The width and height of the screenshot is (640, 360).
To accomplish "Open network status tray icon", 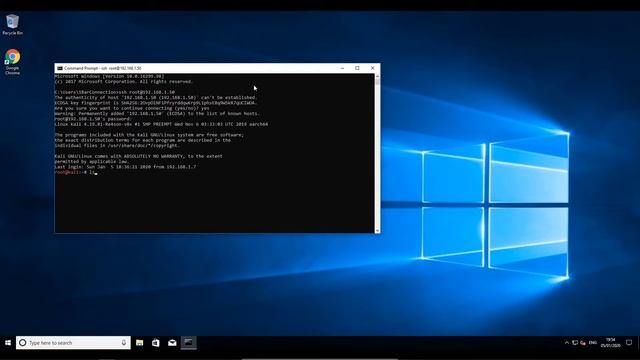I will click(575, 343).
